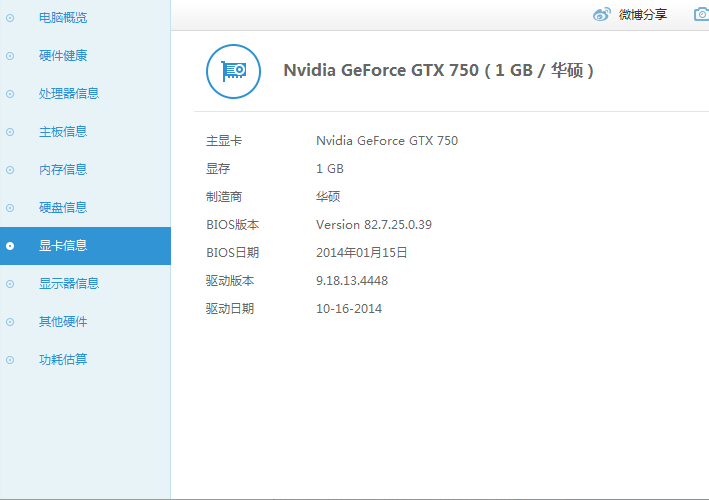Screen dimensions: 709x500
Task: Show 硬盘信息 from the sidebar
Action: (x=63, y=208)
